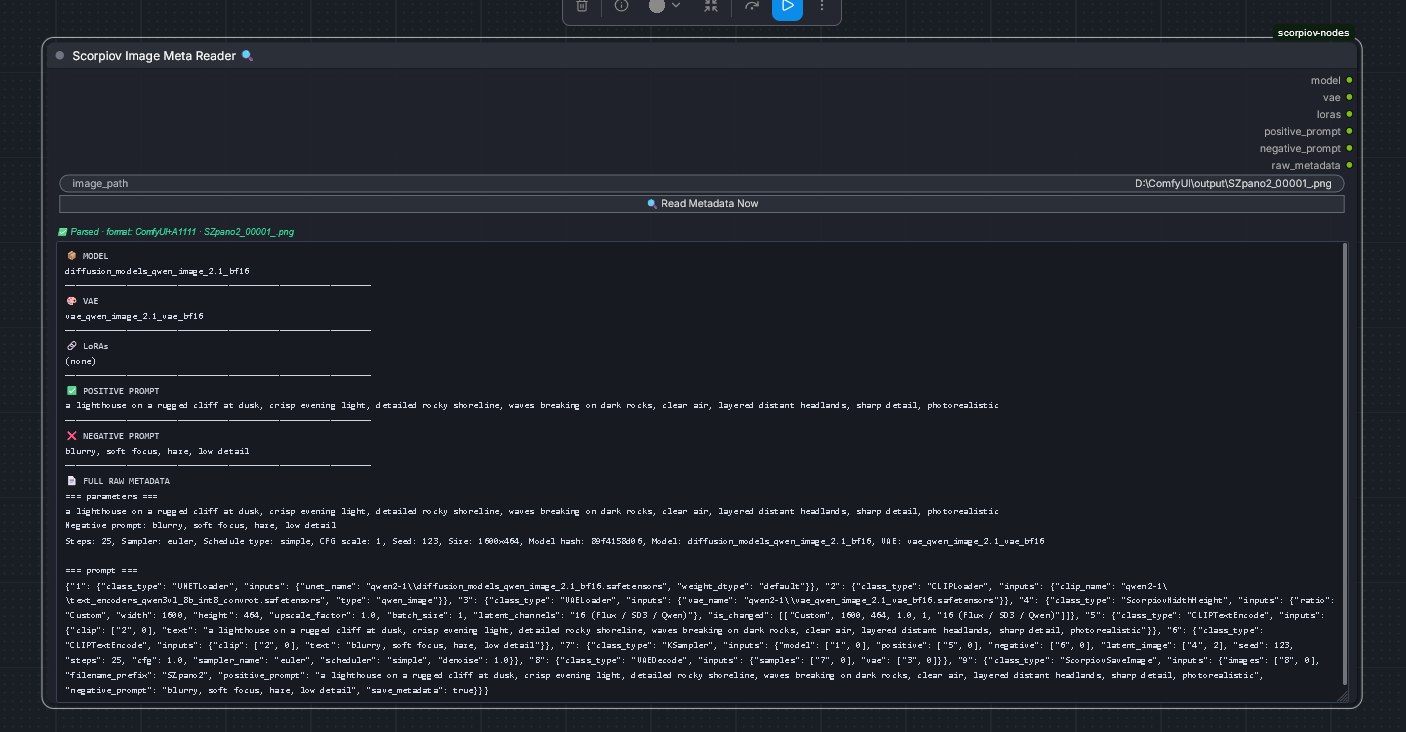Viewport: 1406px width, 732px height.
Task: Click the NEGATIVE PROMPT heading
Action: coord(112,436)
